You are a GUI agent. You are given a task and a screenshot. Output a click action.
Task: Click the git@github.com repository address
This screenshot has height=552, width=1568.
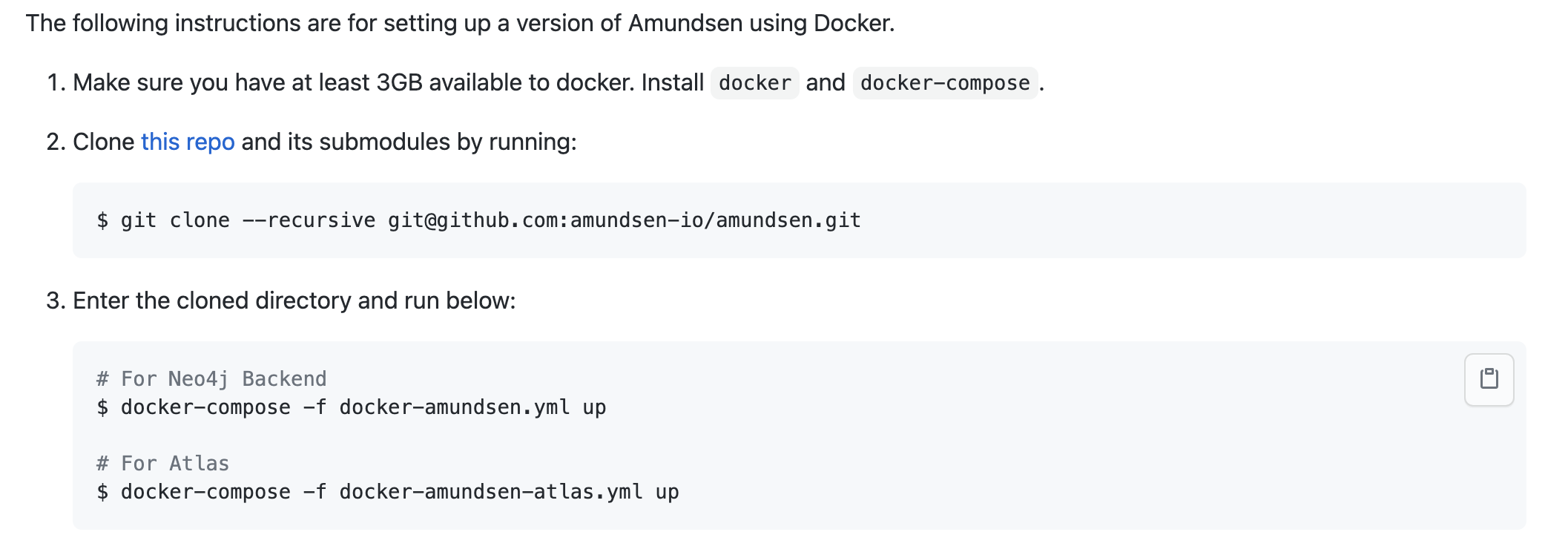[x=625, y=220]
